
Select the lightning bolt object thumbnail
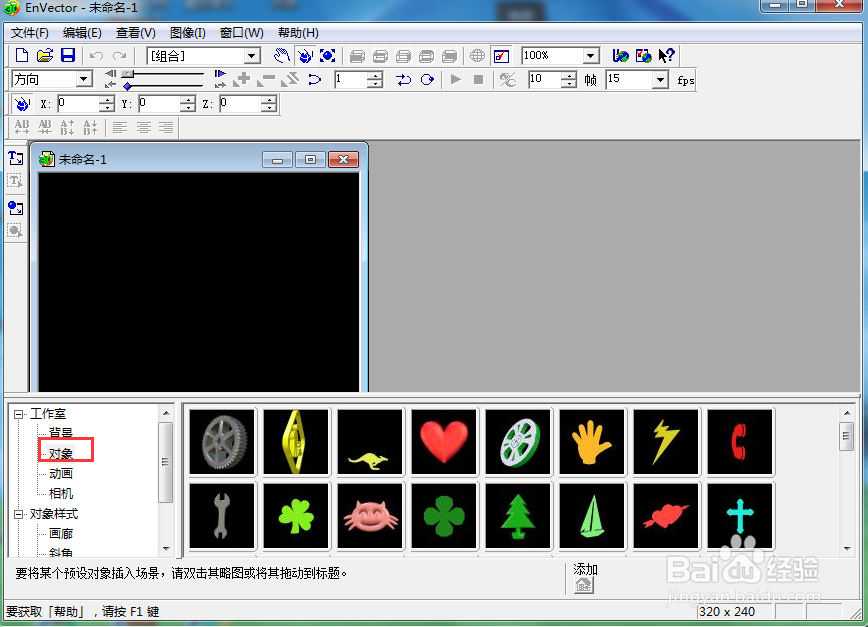(666, 442)
